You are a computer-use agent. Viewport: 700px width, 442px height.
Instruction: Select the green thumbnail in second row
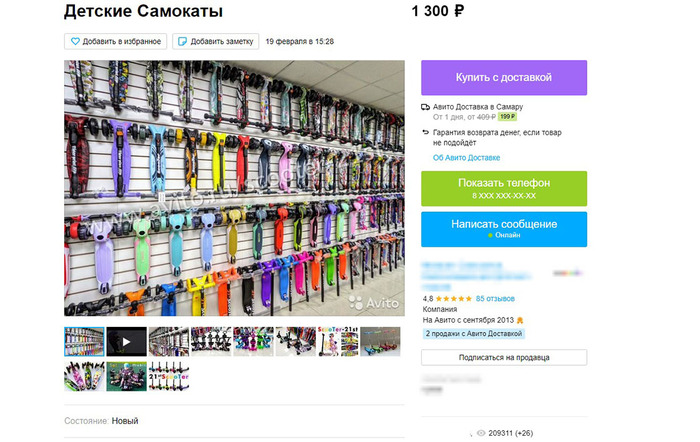tap(126, 376)
